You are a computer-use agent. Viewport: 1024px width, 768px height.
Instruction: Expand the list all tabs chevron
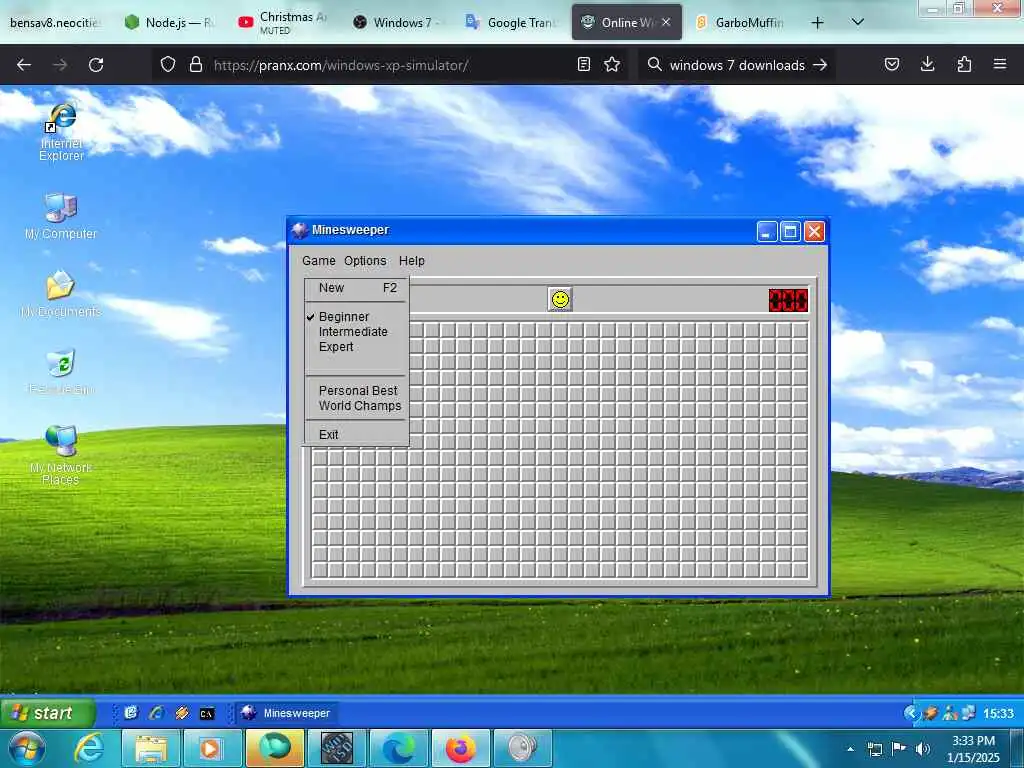point(858,22)
